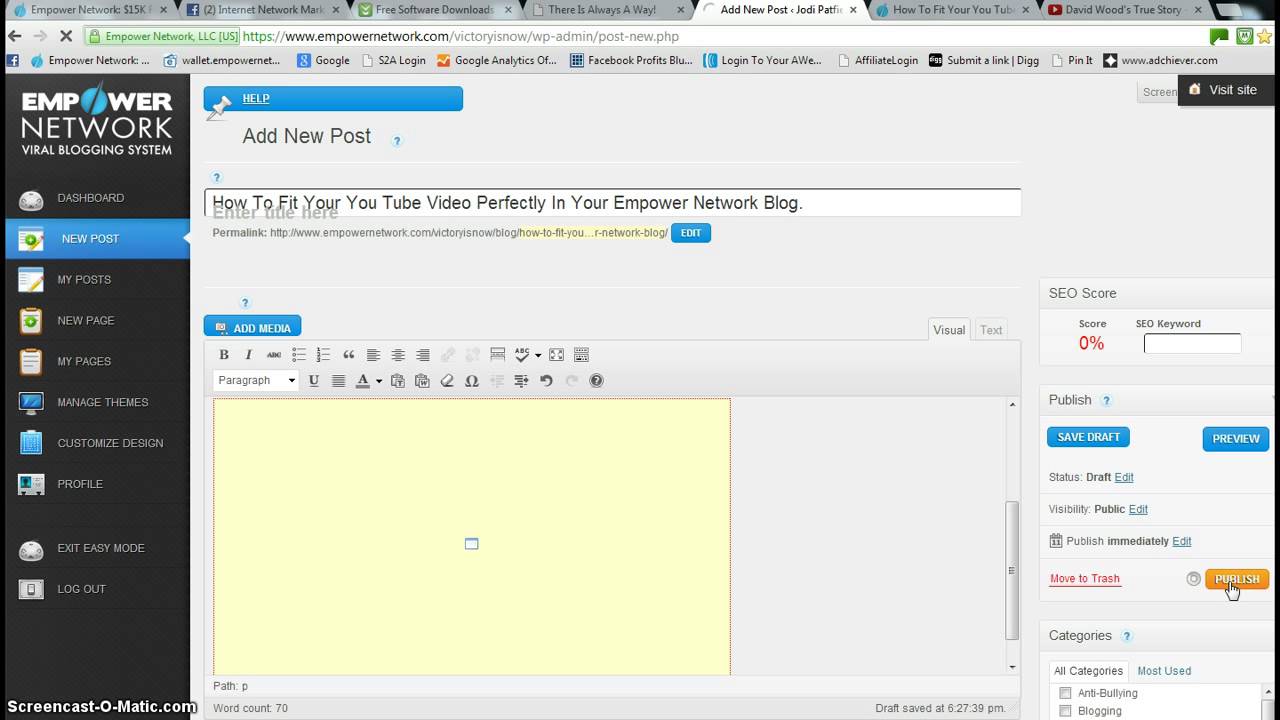Click the SEO Keyword input field
1280x720 pixels.
pos(1192,343)
